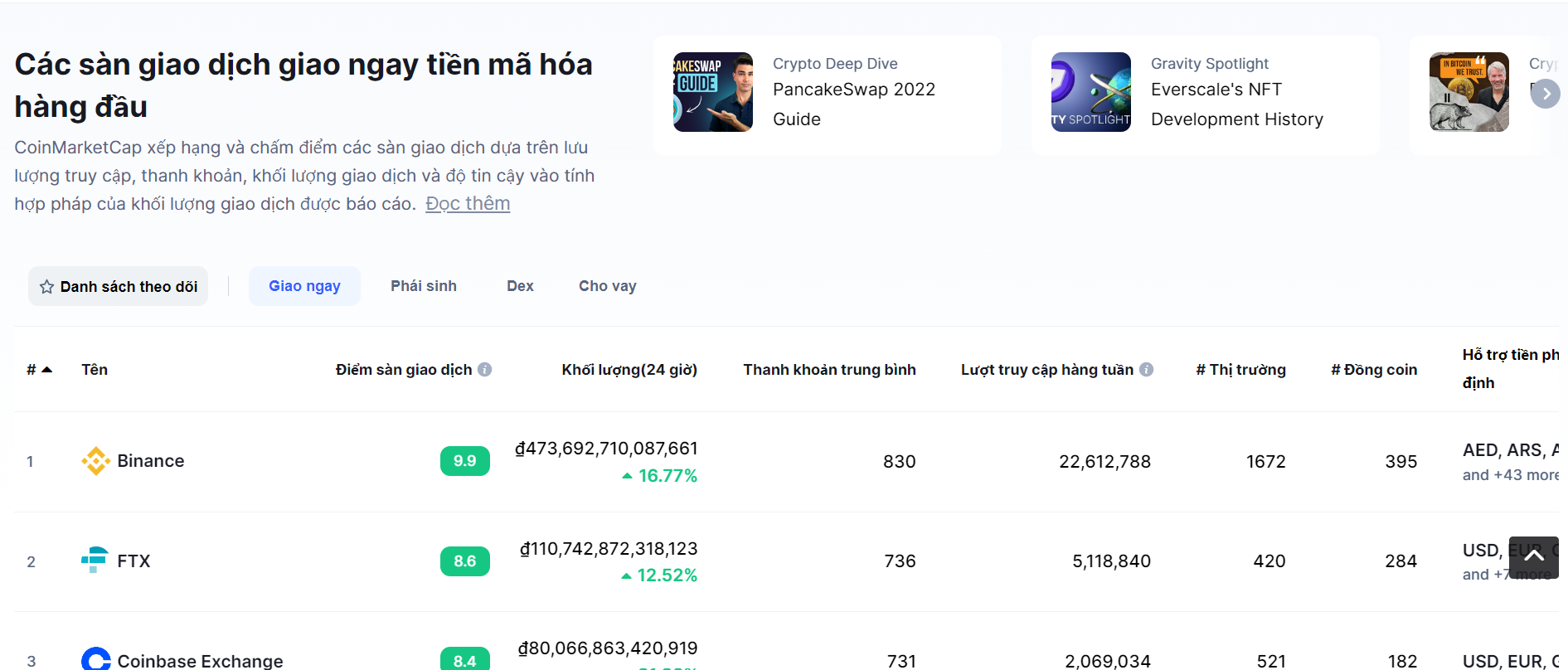
Task: Click Binance liquidity value 830
Action: (x=900, y=462)
